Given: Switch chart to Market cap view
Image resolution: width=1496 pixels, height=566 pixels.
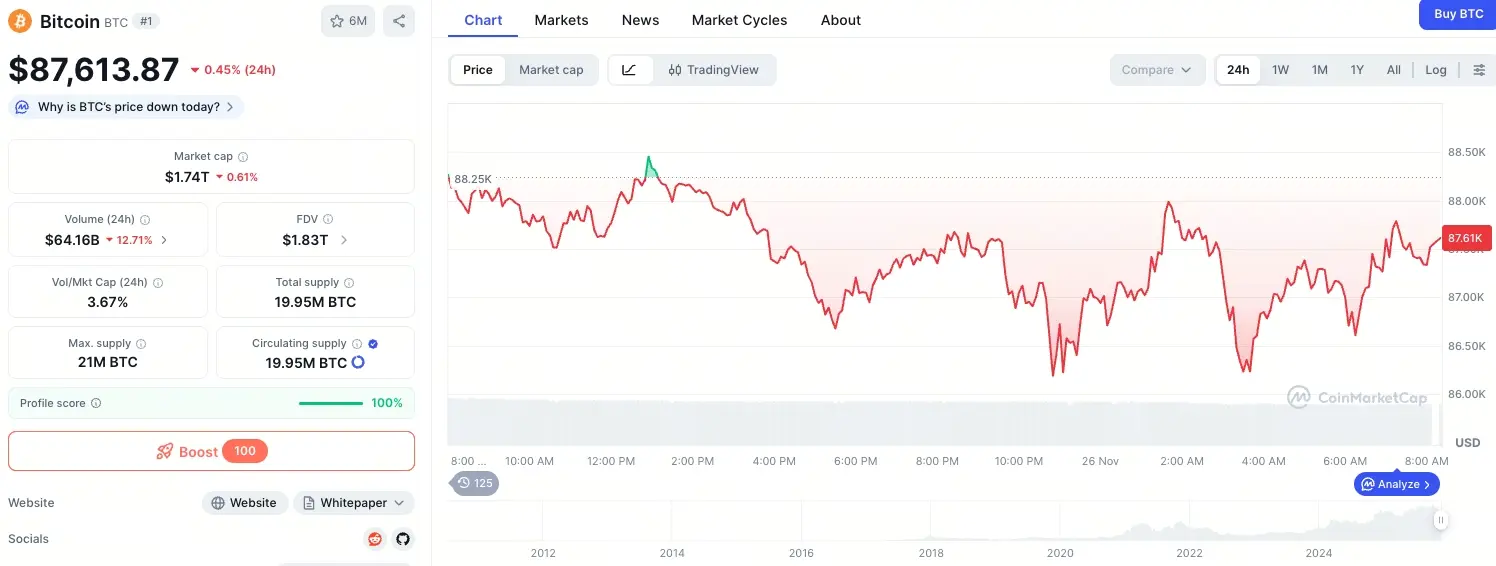Looking at the screenshot, I should pos(551,70).
